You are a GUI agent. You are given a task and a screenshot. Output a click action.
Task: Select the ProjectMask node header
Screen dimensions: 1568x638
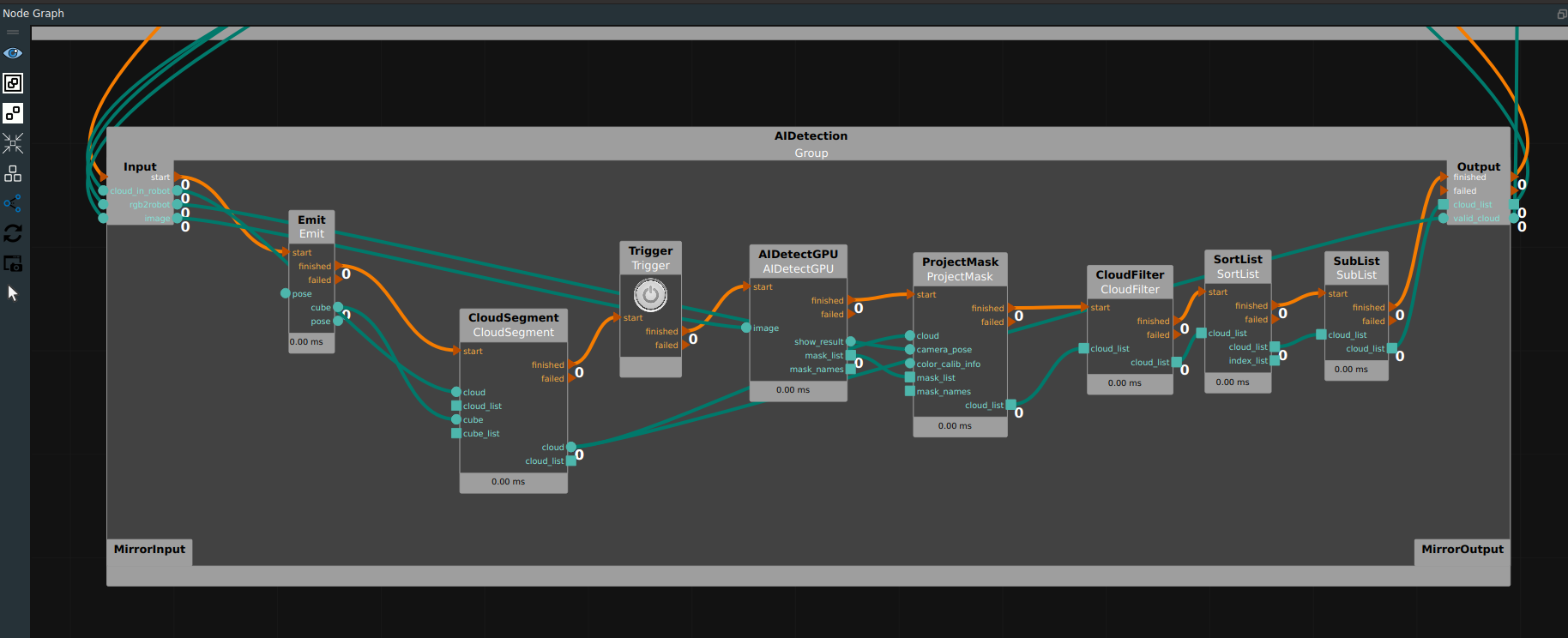pos(960,269)
